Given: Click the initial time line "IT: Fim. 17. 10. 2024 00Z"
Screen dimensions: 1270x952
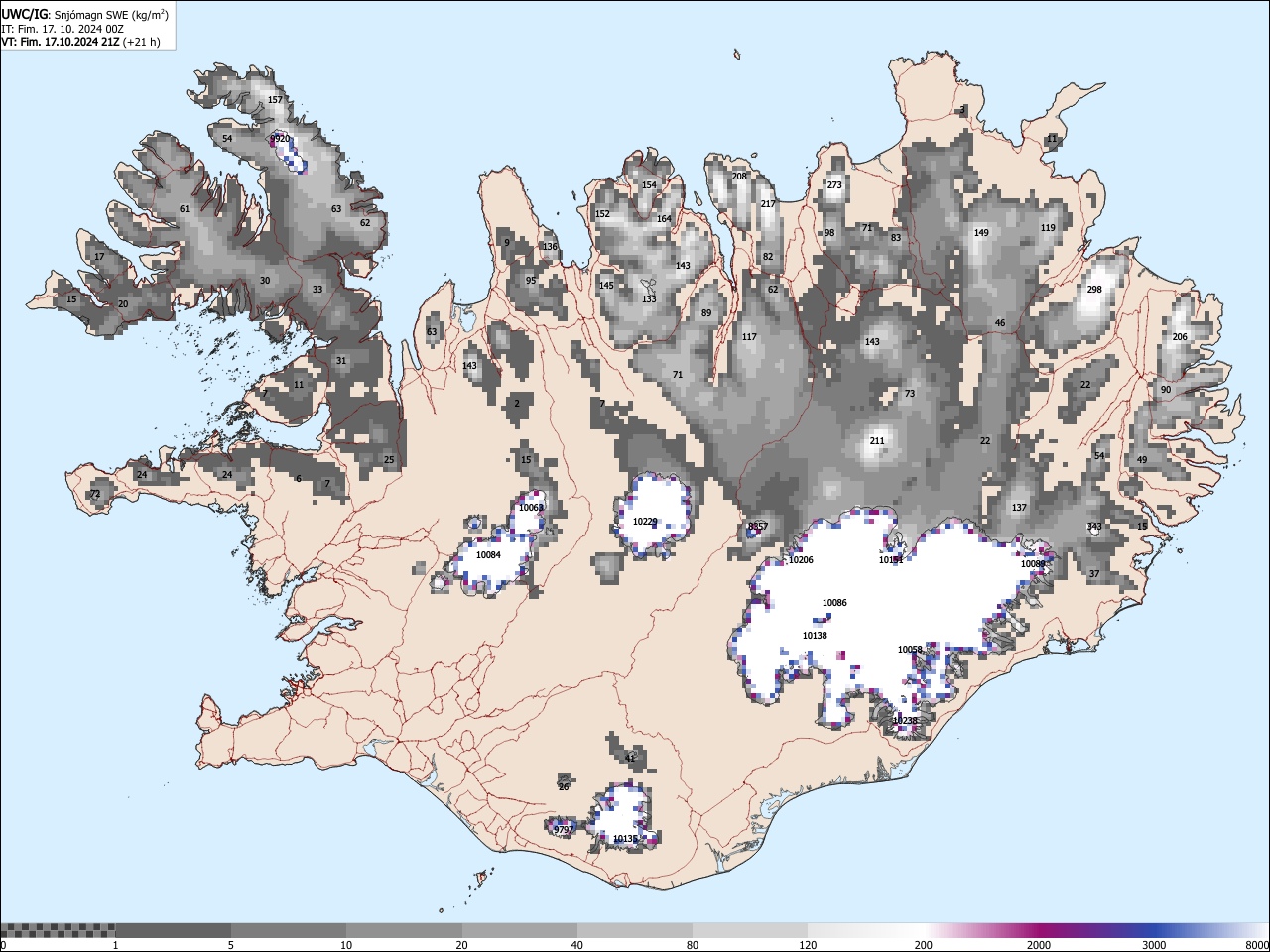Looking at the screenshot, I should (63, 29).
